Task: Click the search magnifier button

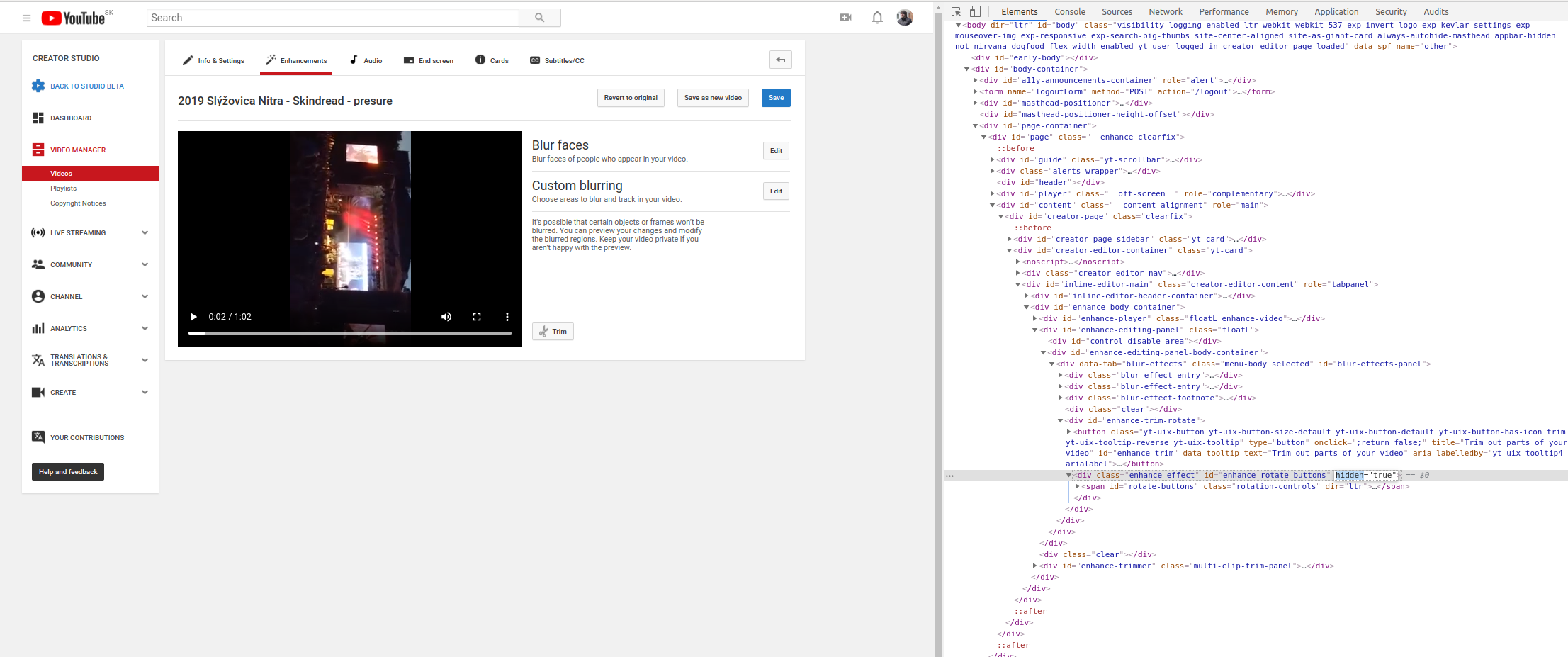Action: coord(540,18)
